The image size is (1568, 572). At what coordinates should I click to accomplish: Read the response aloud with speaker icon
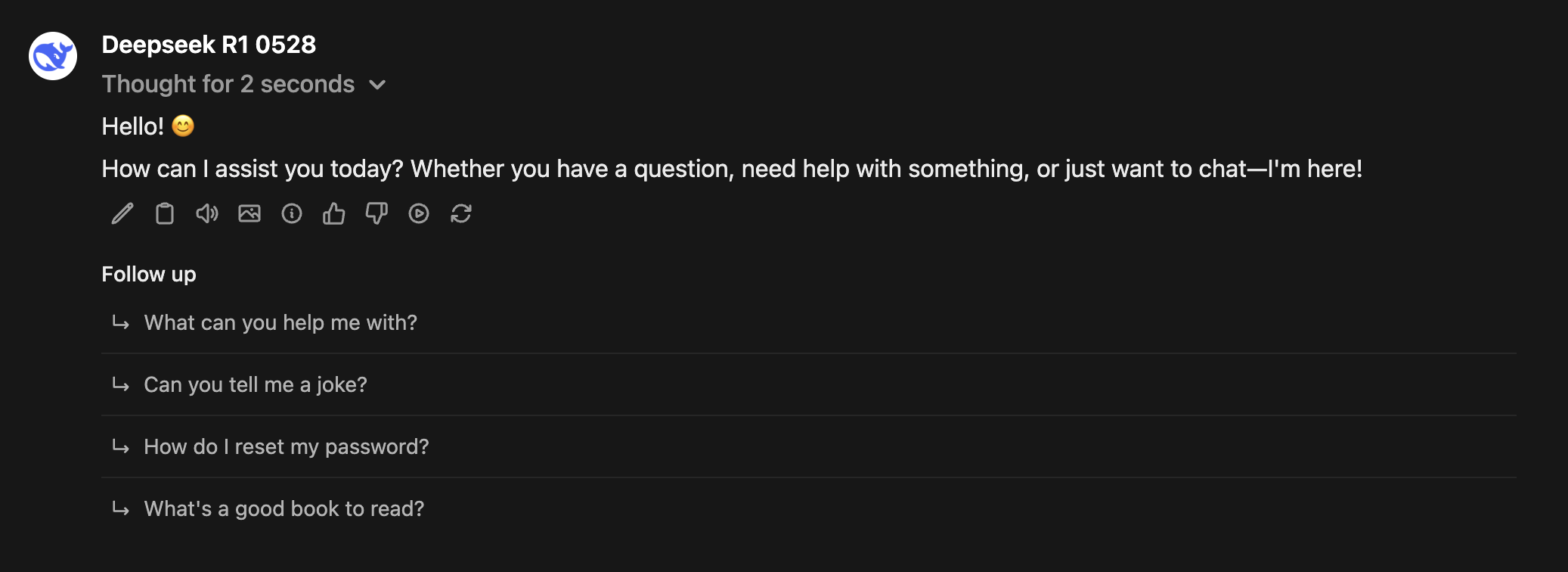click(207, 214)
